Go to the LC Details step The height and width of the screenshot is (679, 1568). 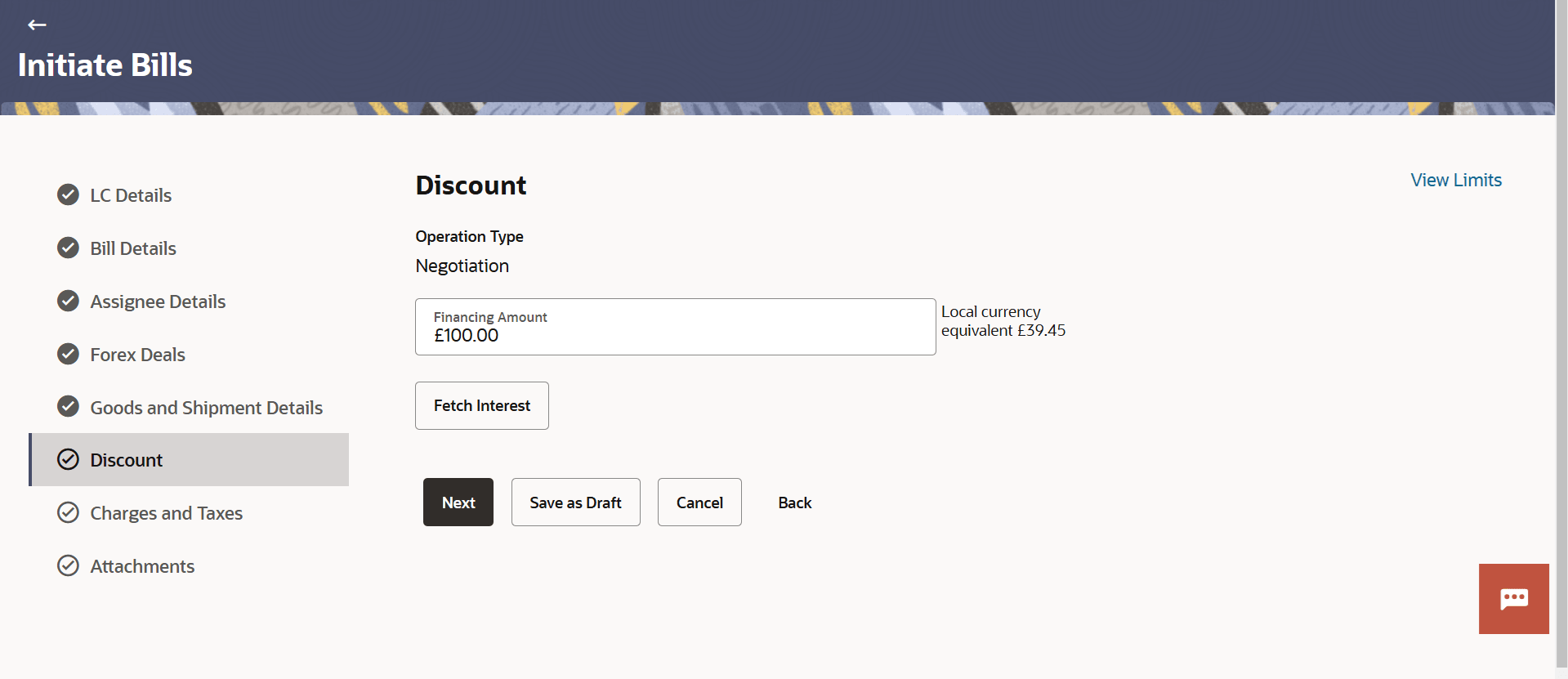[x=131, y=195]
